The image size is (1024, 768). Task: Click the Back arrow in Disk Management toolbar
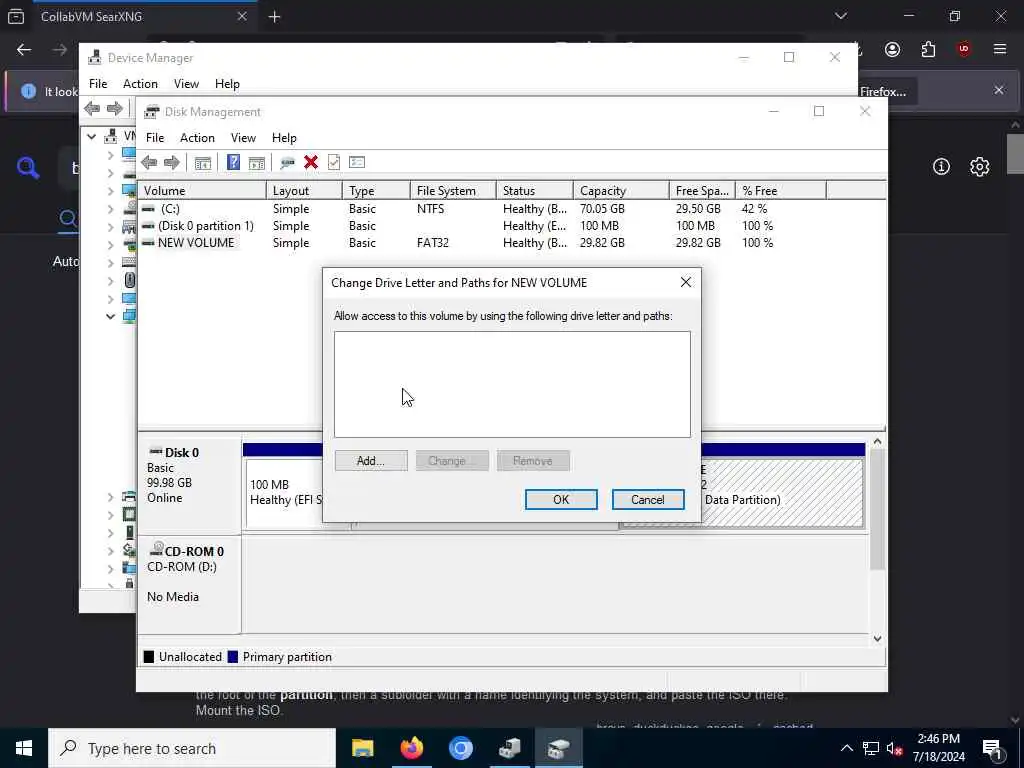(149, 163)
